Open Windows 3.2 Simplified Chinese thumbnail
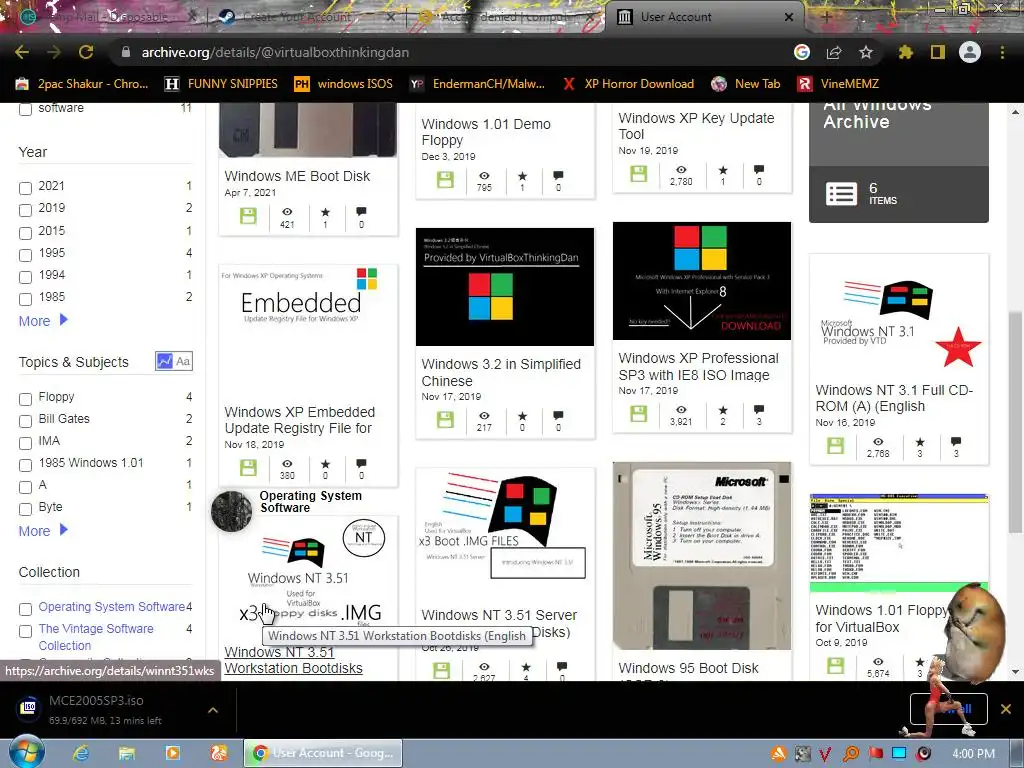Screen dimensions: 1024x768 (x=505, y=287)
